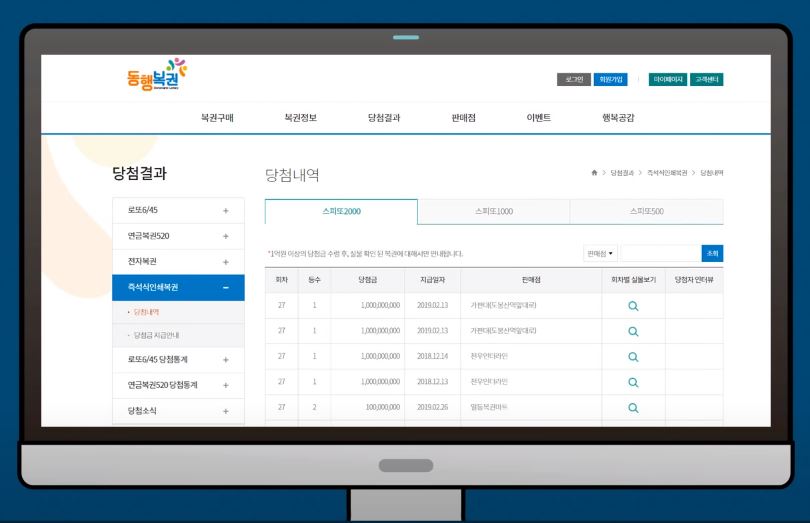Open the 이벤트 menu
This screenshot has height=523, width=810.
click(539, 118)
